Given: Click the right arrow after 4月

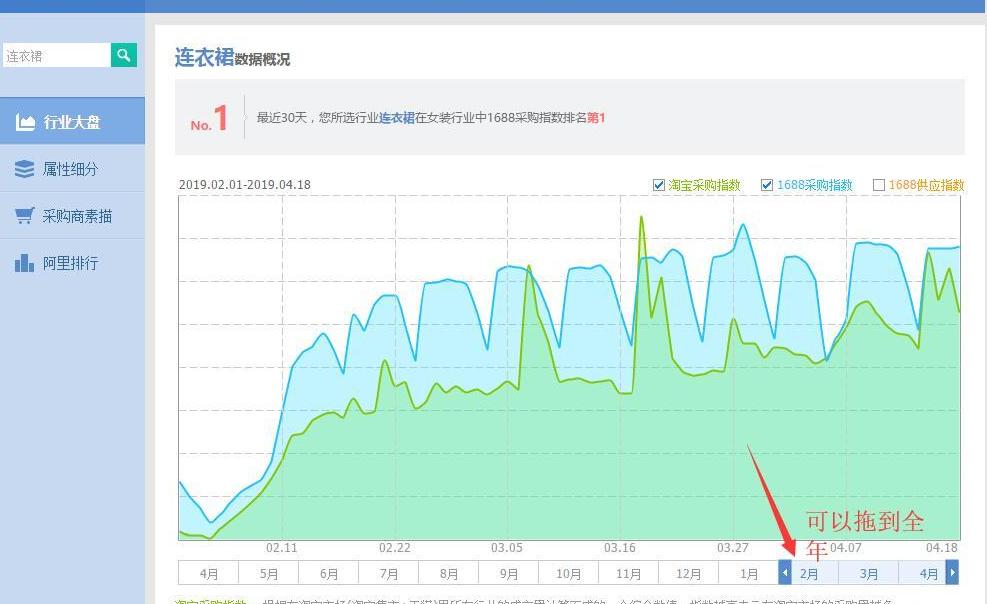Looking at the screenshot, I should click(951, 572).
